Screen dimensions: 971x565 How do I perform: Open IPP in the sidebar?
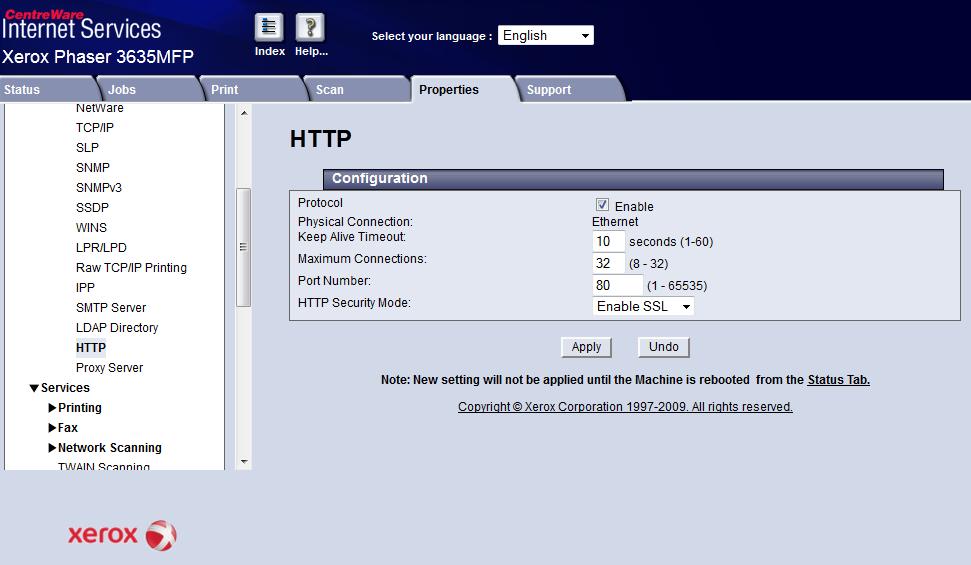coord(85,287)
